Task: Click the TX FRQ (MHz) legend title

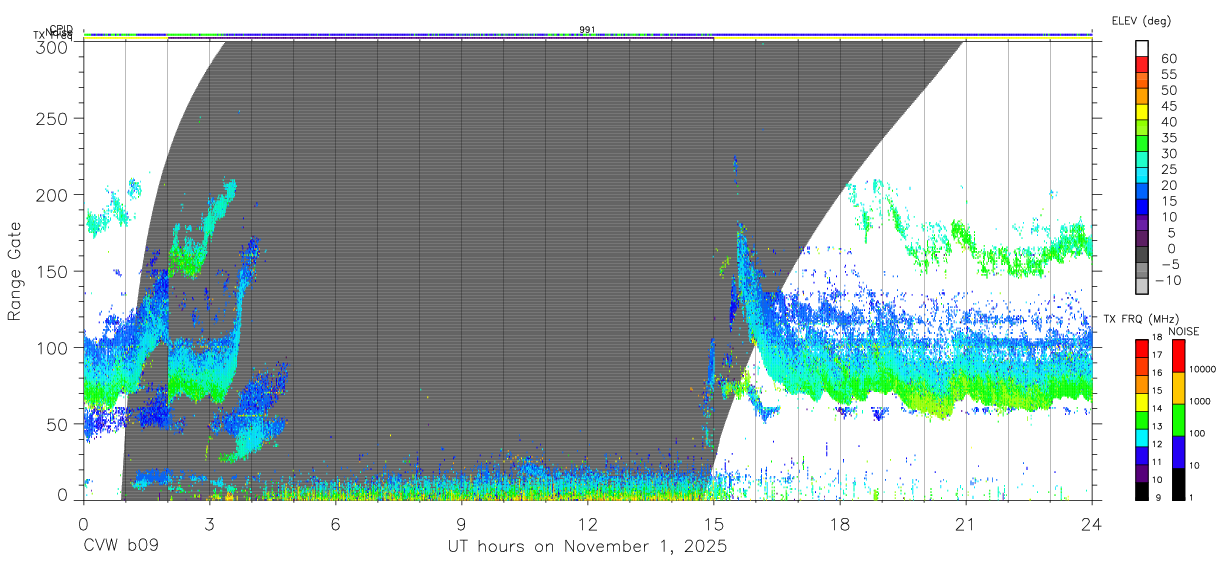Action: (x=1139, y=319)
